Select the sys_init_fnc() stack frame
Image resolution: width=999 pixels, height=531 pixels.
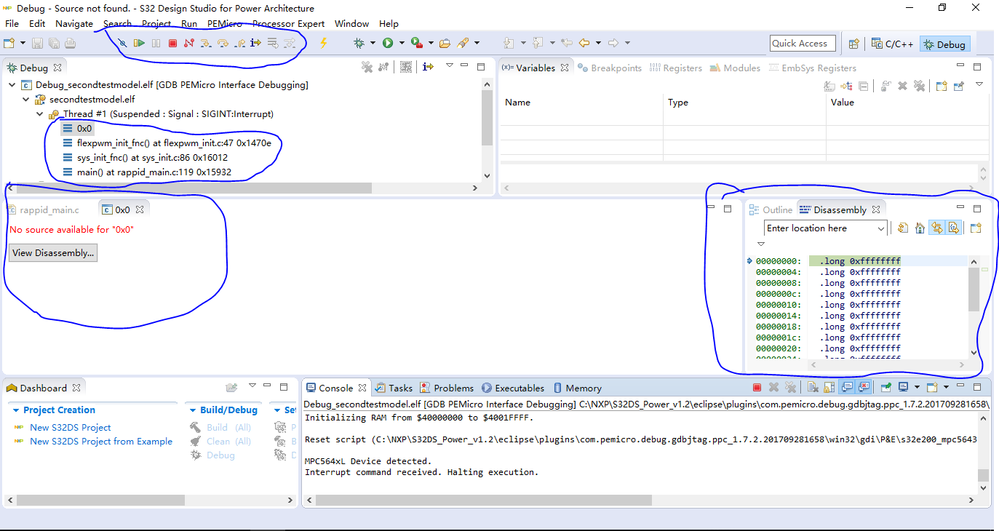coord(145,157)
